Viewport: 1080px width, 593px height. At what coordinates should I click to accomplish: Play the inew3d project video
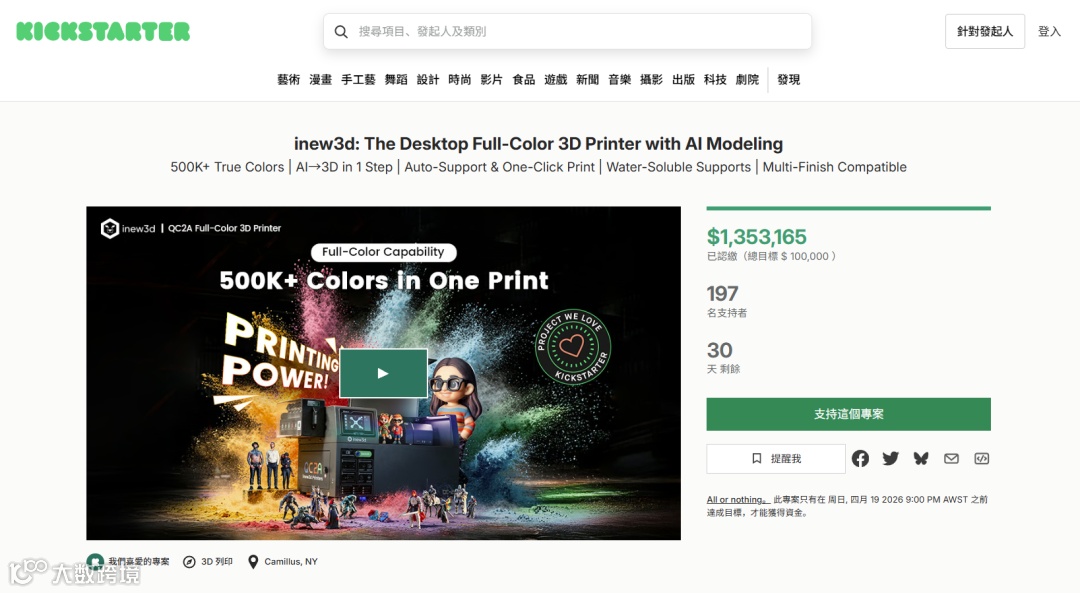[x=383, y=373]
